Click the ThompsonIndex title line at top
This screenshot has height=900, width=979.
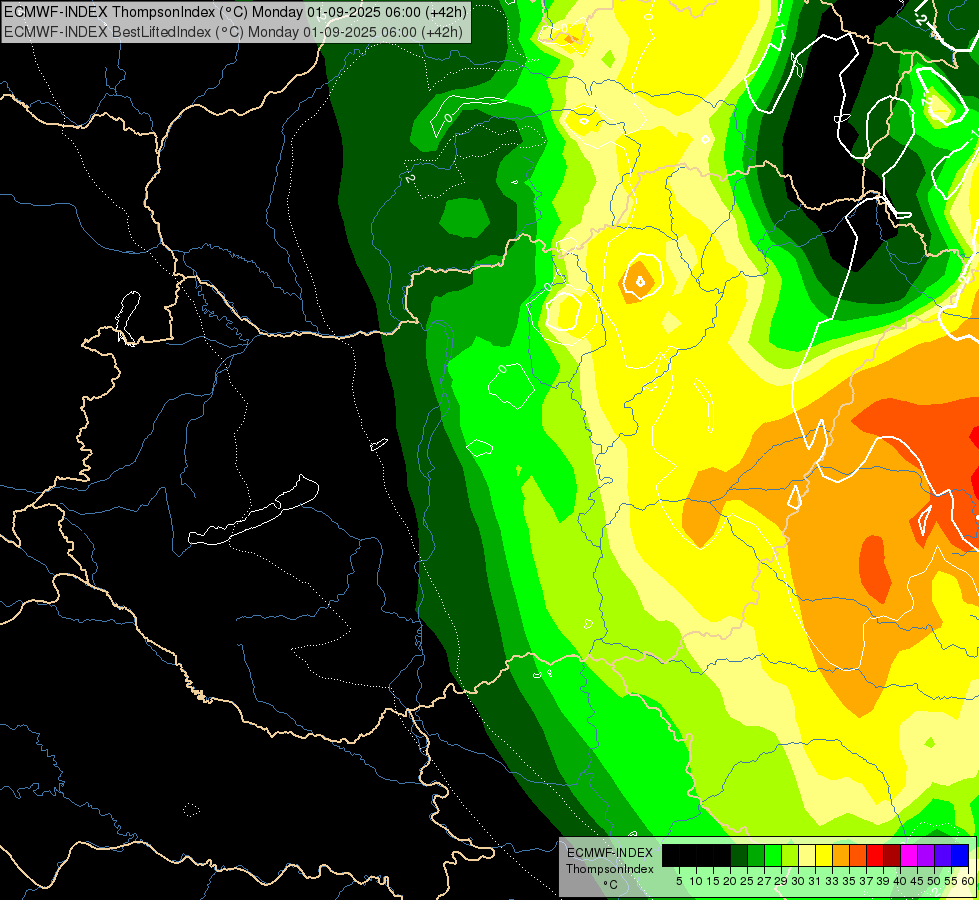tap(235, 12)
